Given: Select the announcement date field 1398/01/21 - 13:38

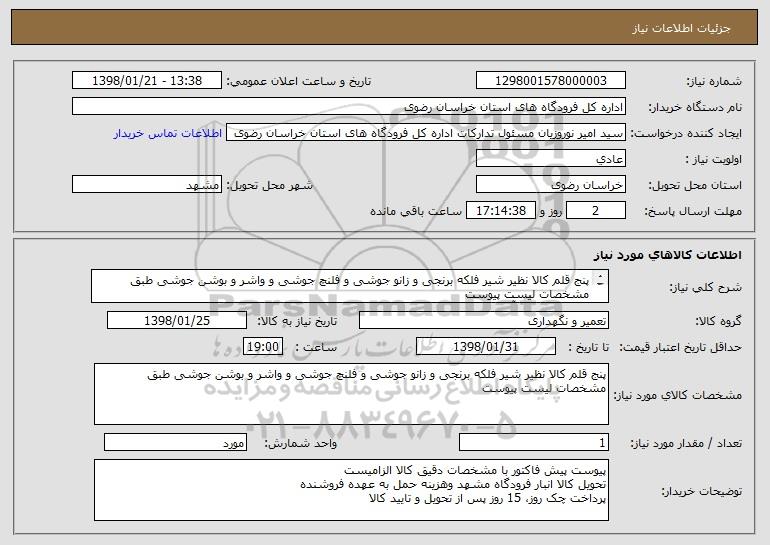Looking at the screenshot, I should coord(147,81).
